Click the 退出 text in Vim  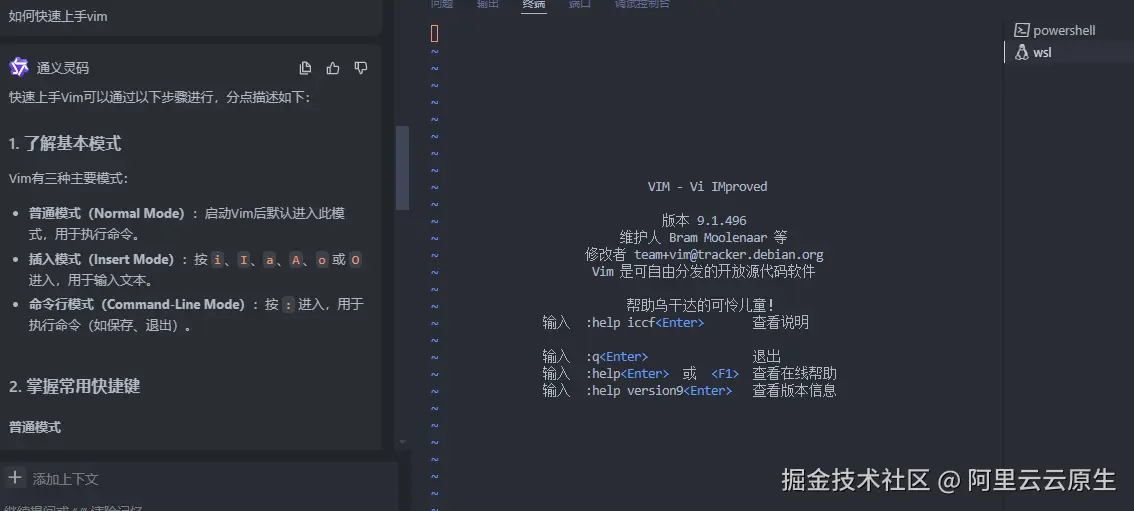pos(767,356)
